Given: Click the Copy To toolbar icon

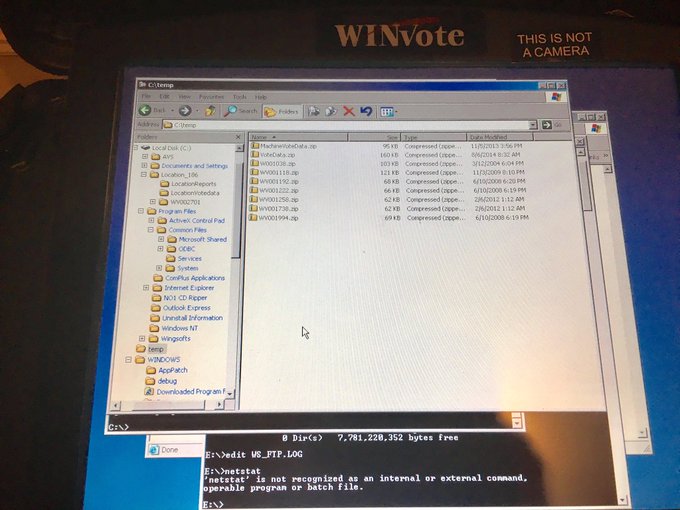Looking at the screenshot, I should click(x=331, y=111).
